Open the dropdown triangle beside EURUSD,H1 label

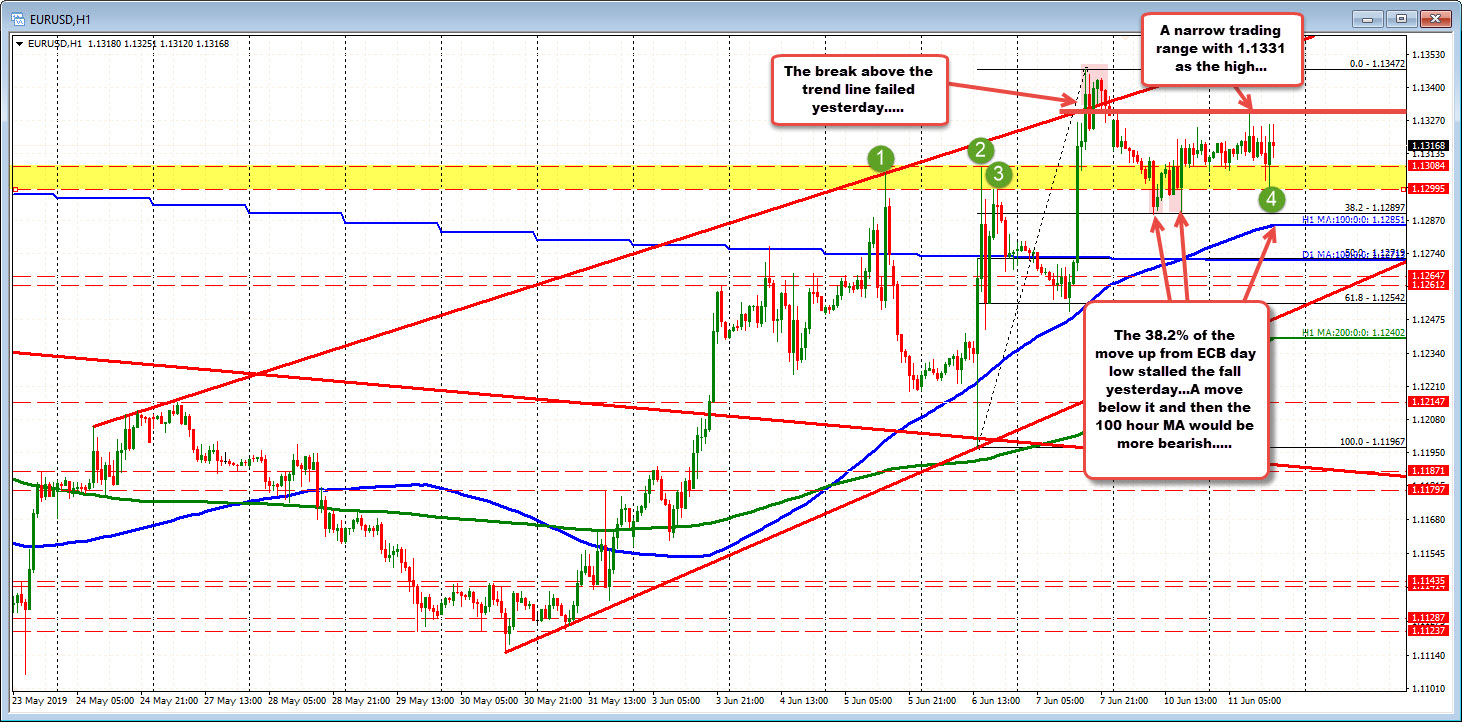(x=20, y=44)
